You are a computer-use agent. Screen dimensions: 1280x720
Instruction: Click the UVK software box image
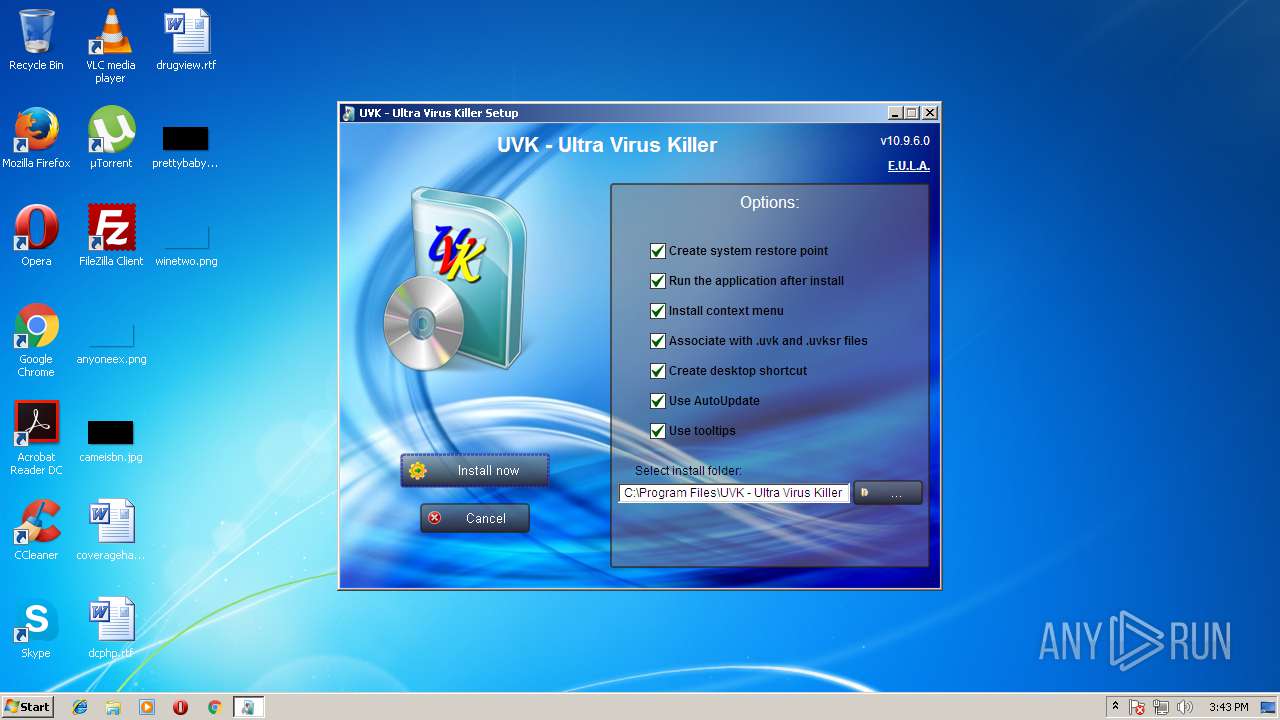click(455, 280)
